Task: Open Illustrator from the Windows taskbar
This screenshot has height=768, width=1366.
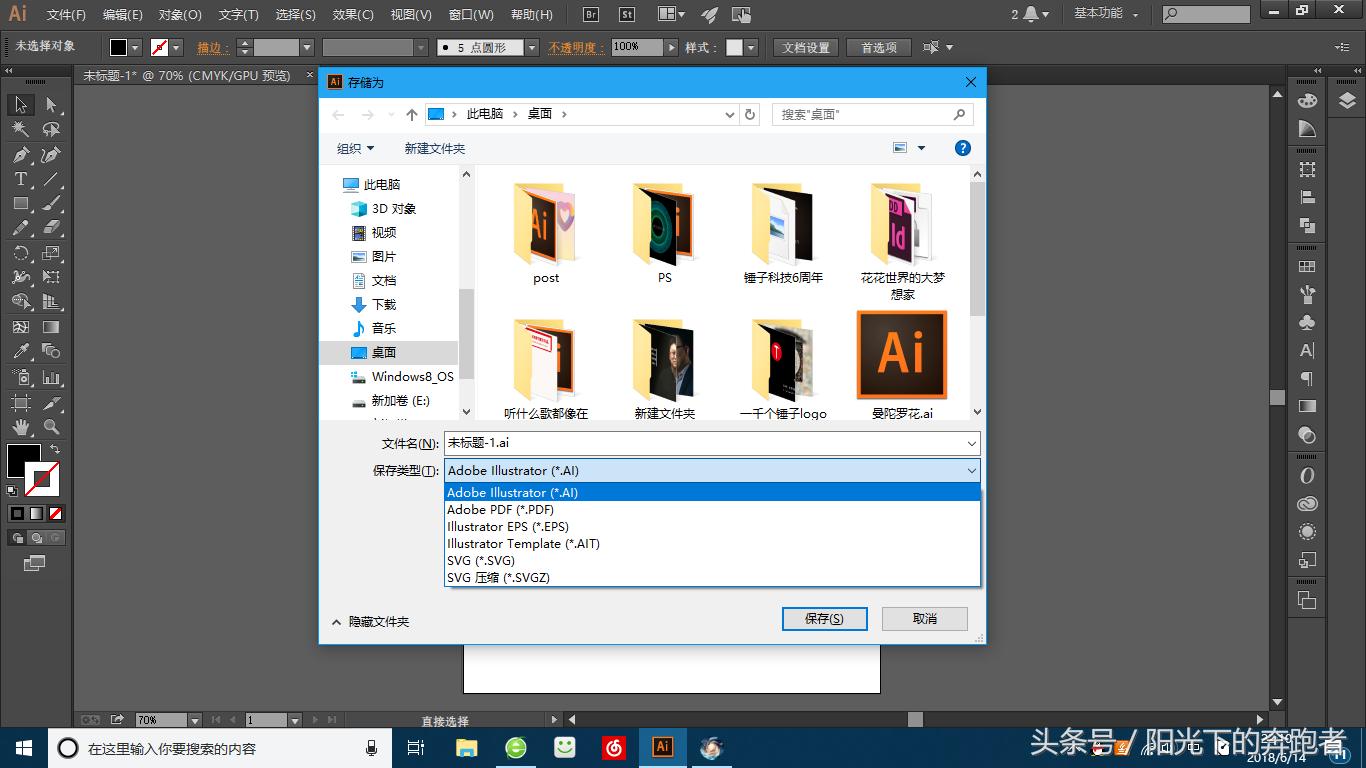Action: click(661, 747)
